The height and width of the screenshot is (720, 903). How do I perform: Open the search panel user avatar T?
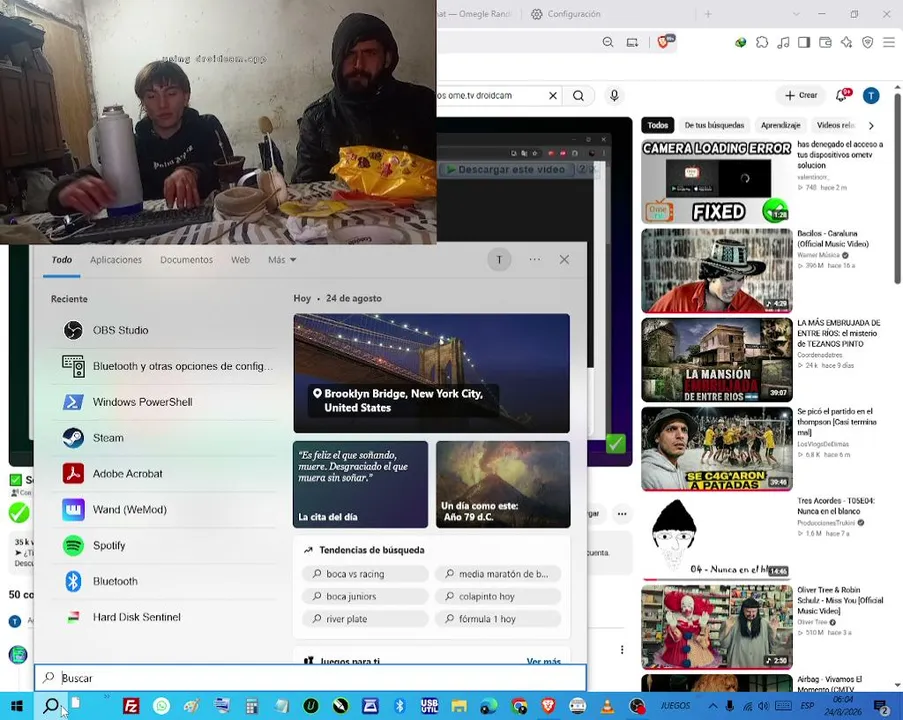click(499, 260)
